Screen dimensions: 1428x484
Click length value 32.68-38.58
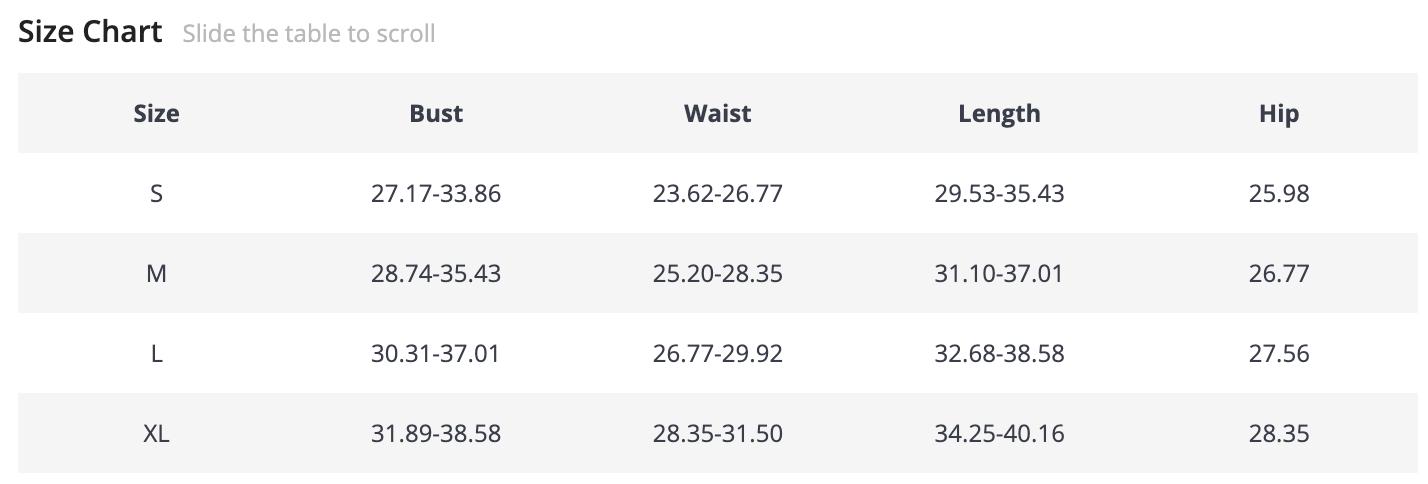click(x=999, y=354)
